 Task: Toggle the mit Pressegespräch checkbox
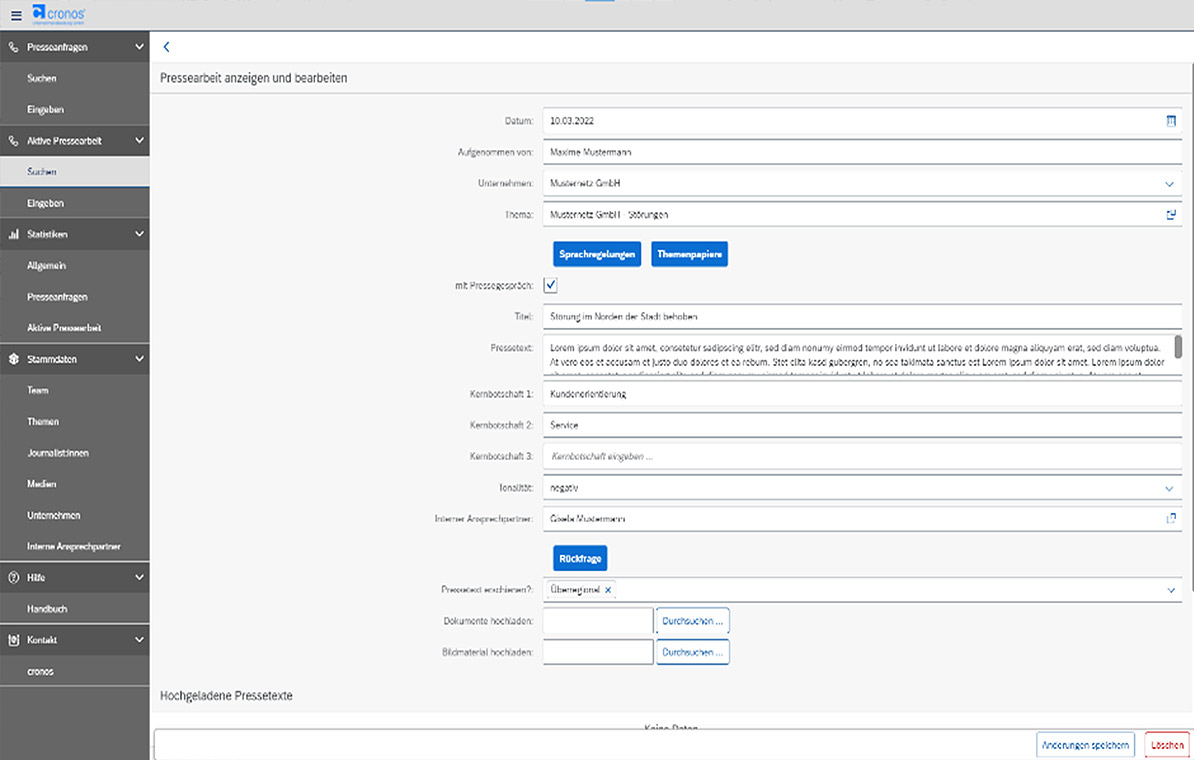tap(551, 286)
